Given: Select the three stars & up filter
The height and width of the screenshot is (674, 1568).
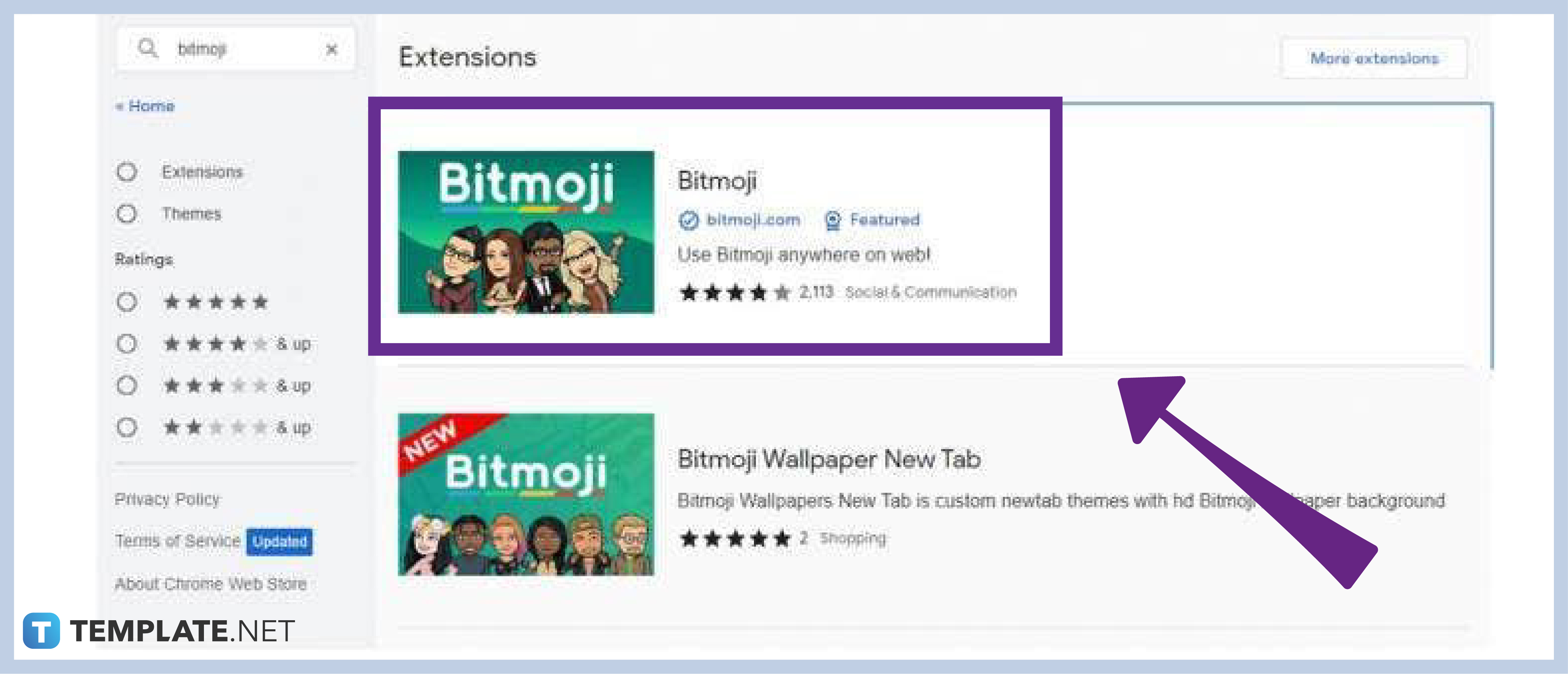Looking at the screenshot, I should 127,385.
